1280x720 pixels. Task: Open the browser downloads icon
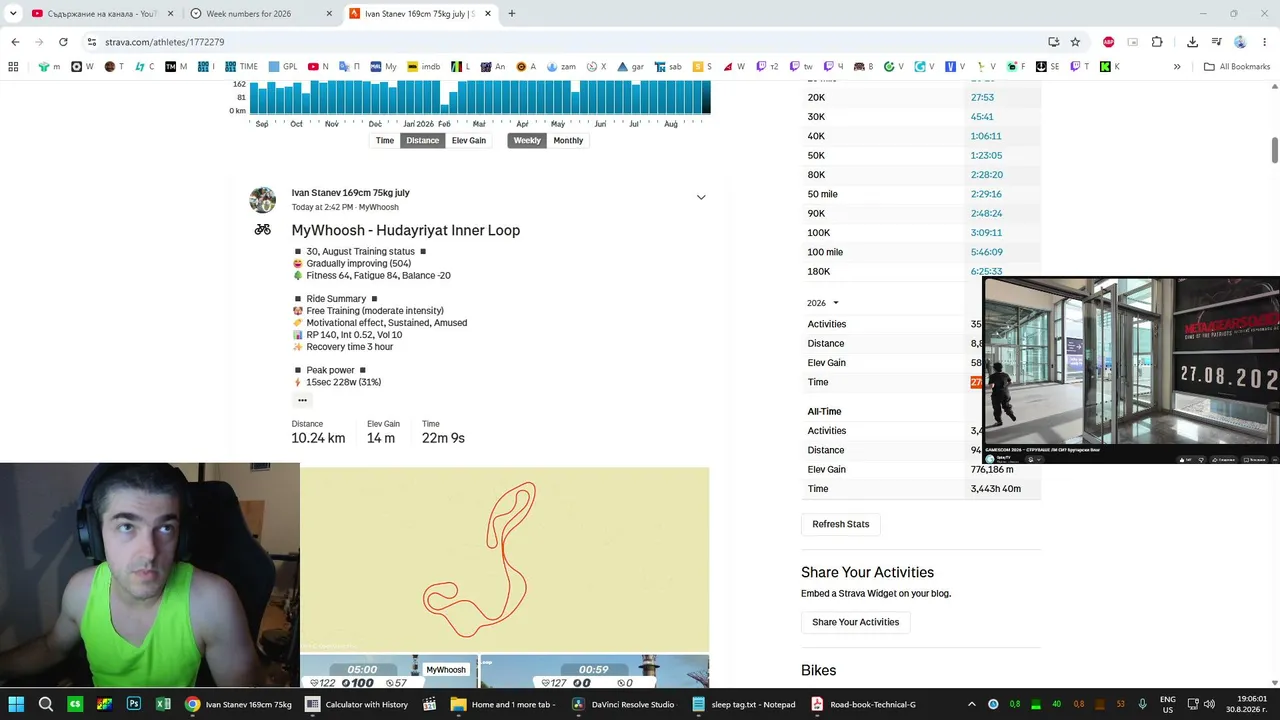click(1192, 42)
